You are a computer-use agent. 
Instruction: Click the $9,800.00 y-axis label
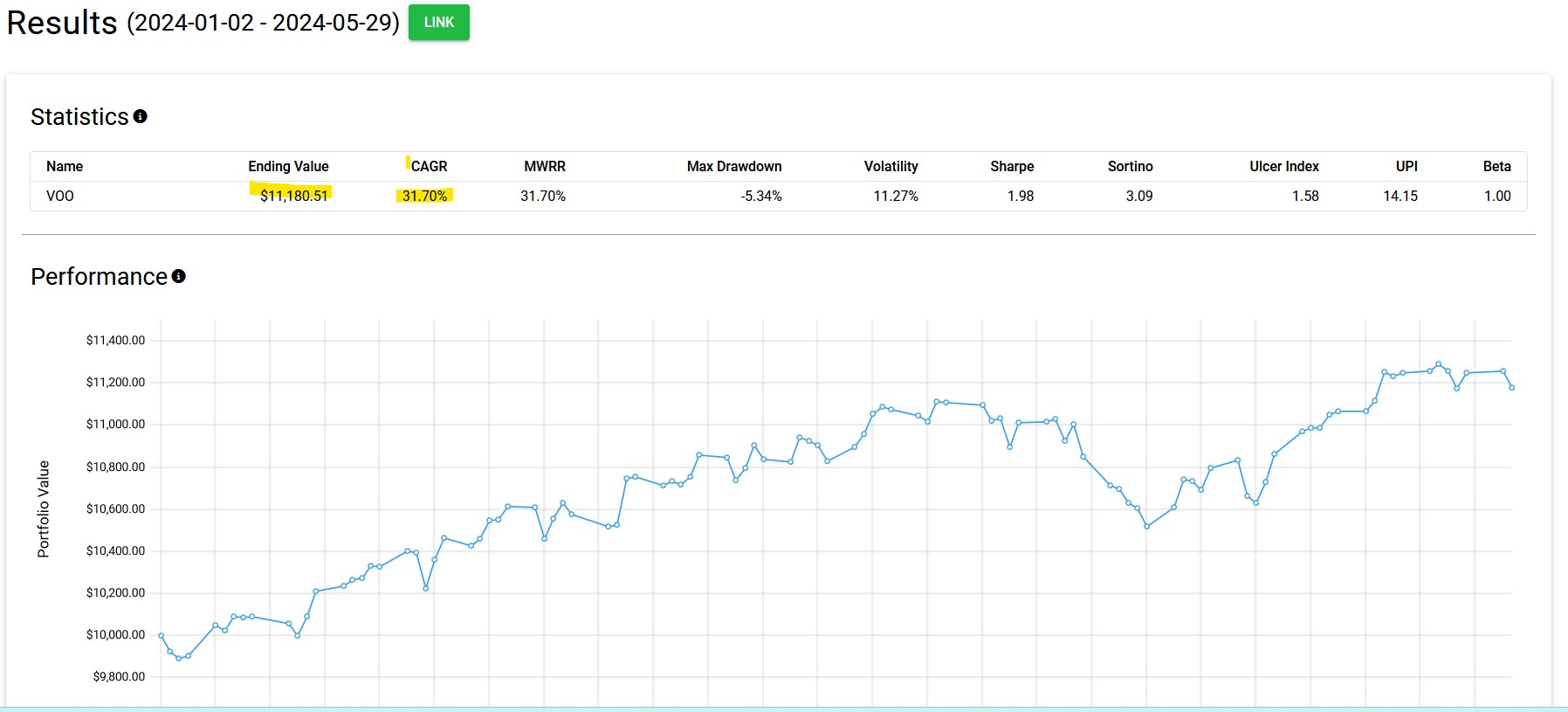[119, 676]
